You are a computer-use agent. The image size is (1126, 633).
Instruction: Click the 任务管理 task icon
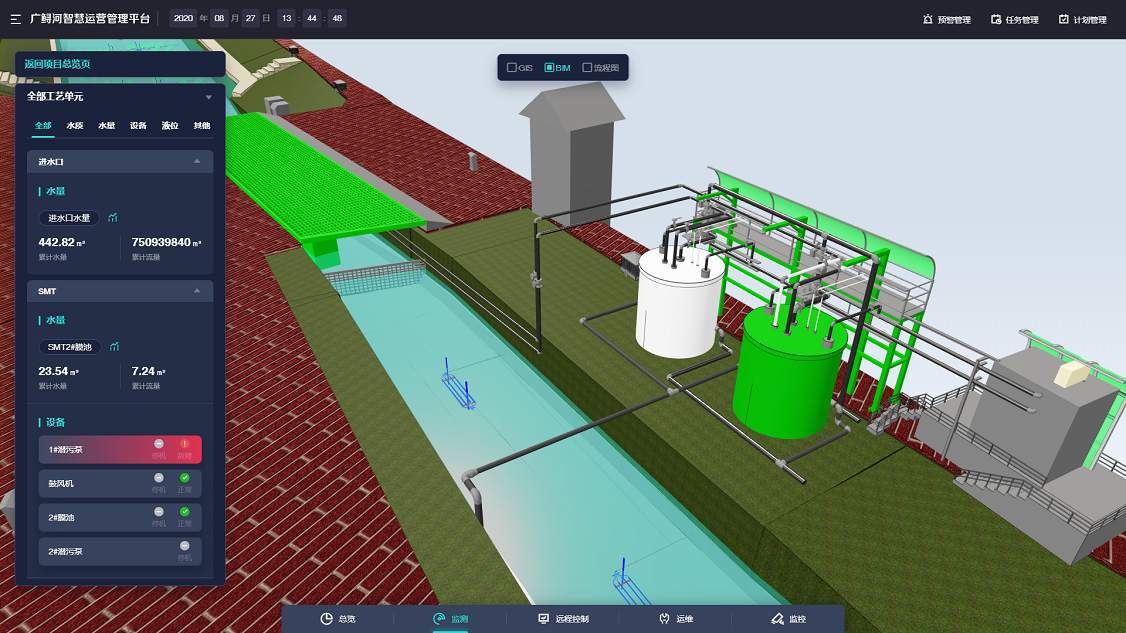996,19
